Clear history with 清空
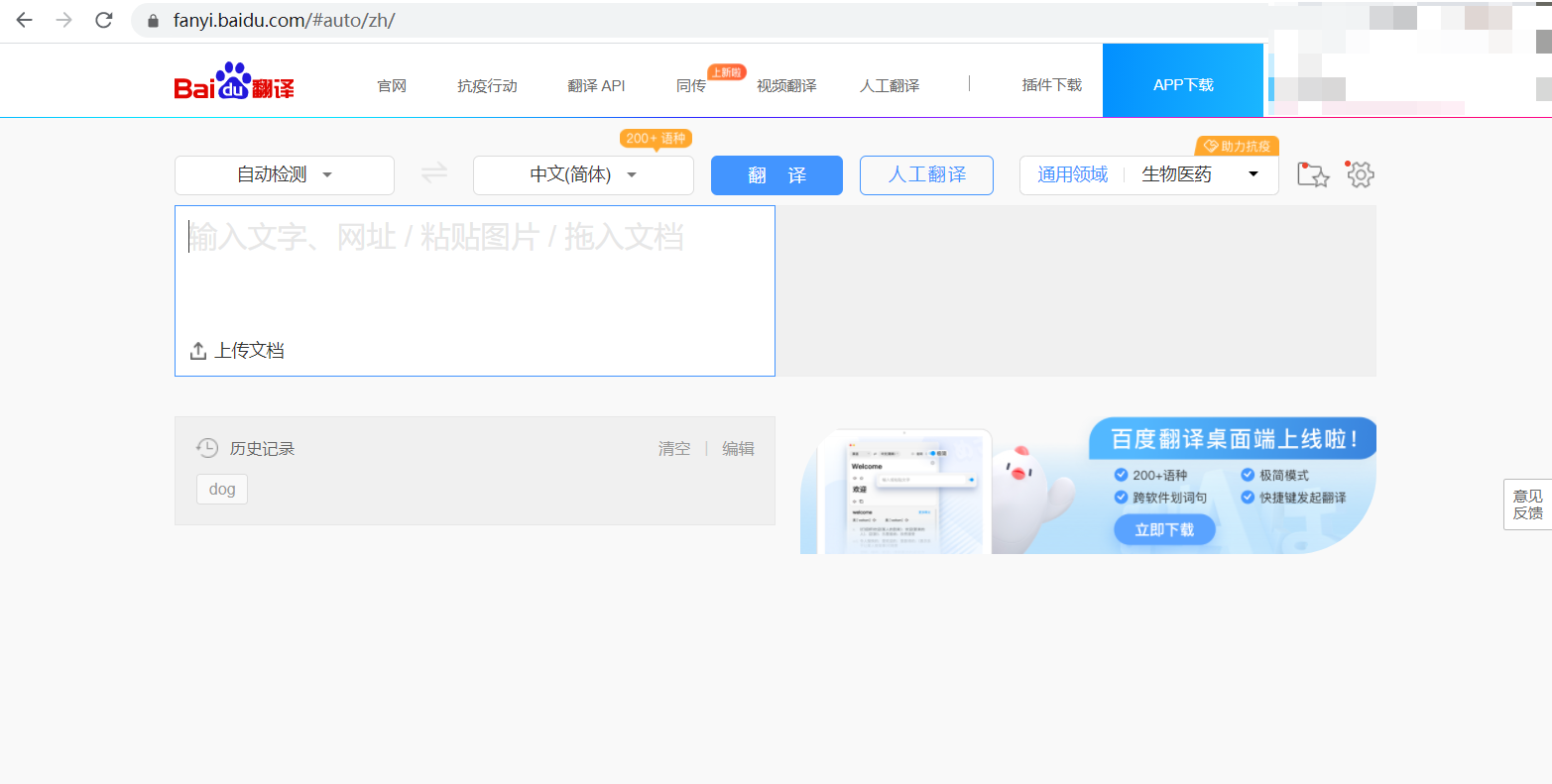Viewport: 1552px width, 784px height. pos(674,449)
